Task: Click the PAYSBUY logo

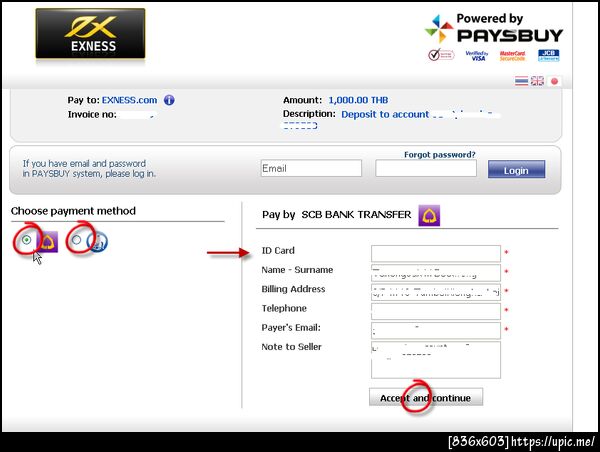Action: point(494,29)
